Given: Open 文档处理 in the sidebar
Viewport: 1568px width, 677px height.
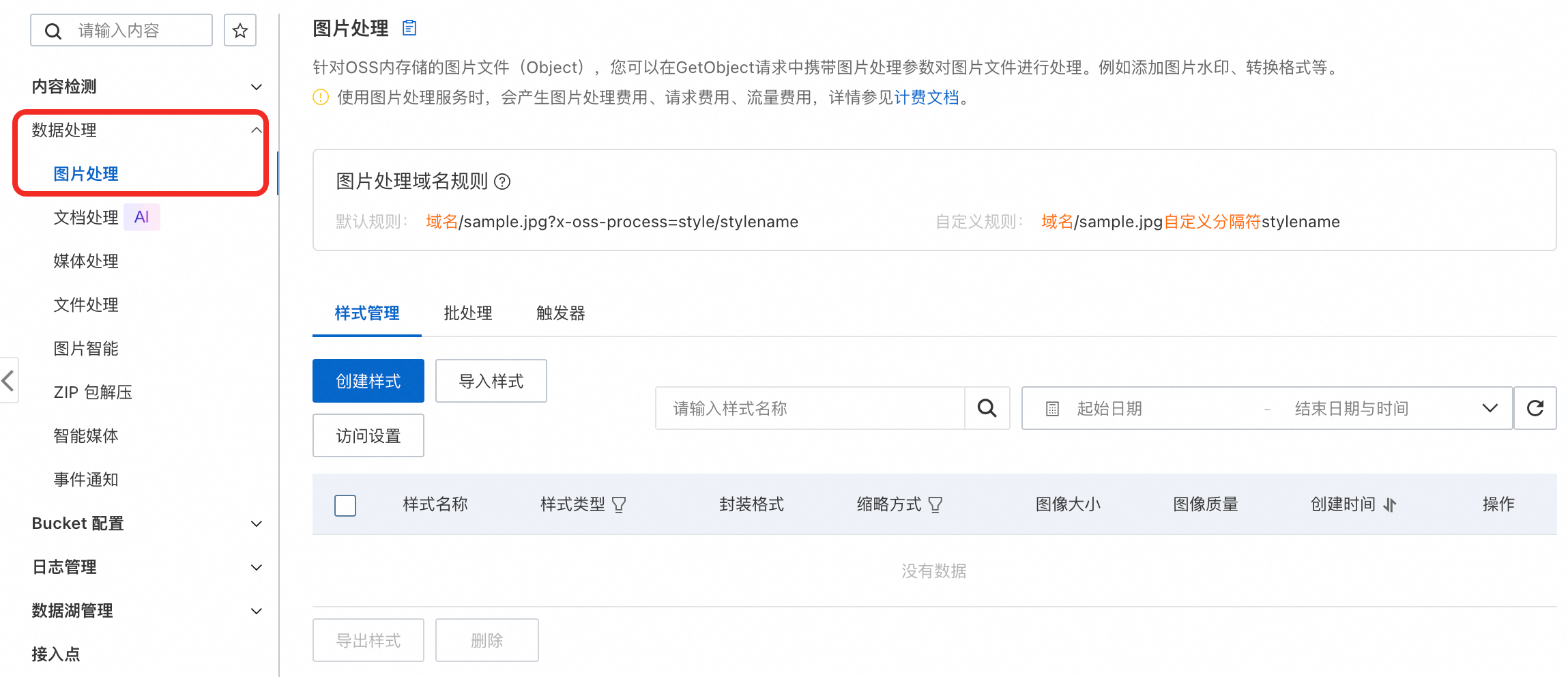Looking at the screenshot, I should (86, 218).
